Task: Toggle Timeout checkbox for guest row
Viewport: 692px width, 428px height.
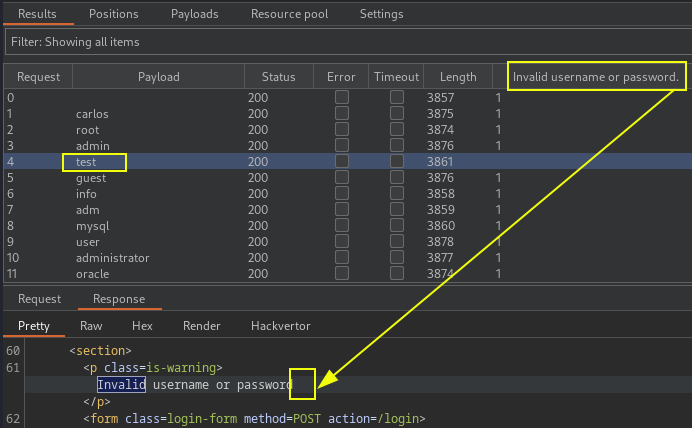Action: 397,177
